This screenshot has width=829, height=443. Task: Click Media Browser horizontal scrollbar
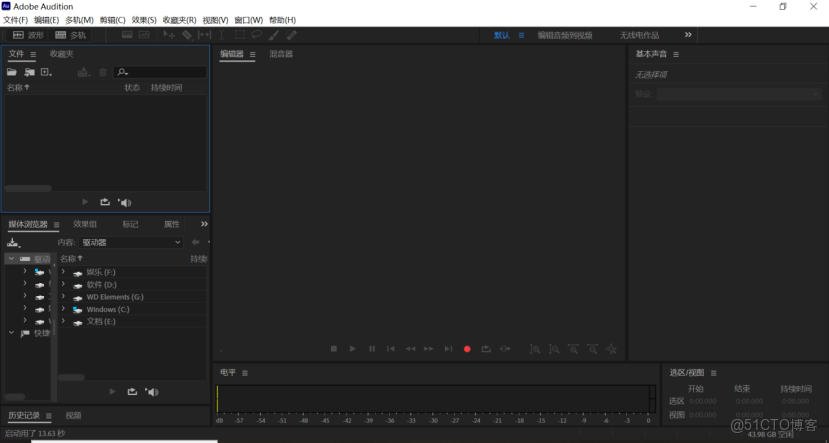pos(71,377)
